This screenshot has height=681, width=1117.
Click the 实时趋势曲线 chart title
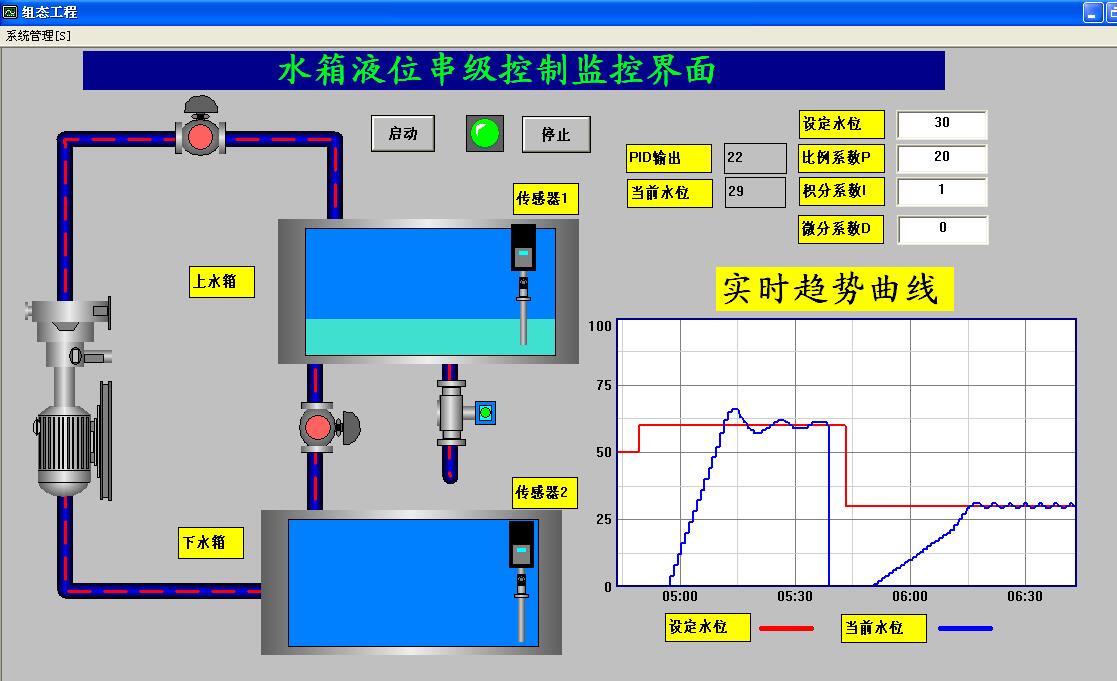point(834,288)
